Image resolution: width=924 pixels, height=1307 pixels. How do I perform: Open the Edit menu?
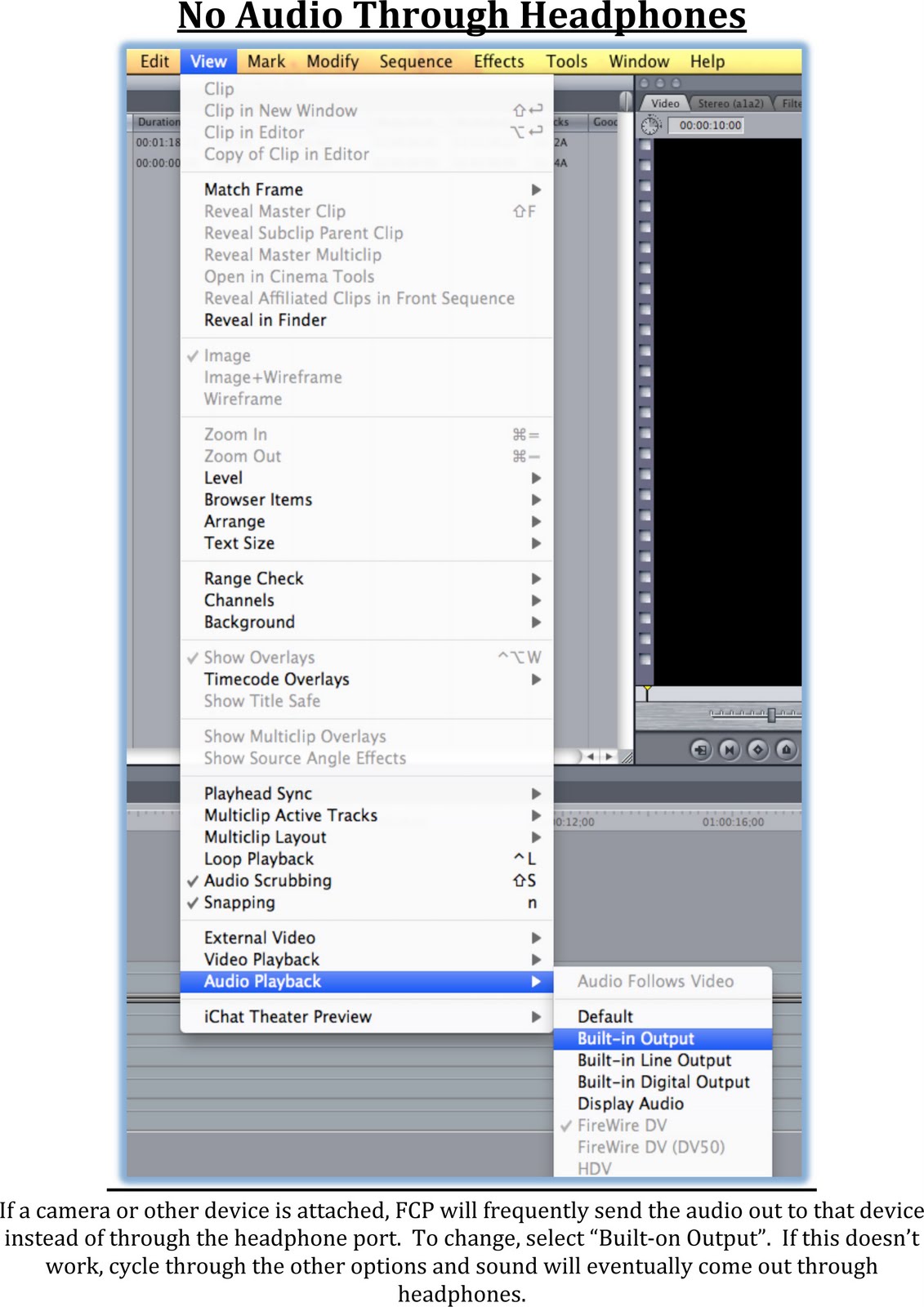(154, 61)
